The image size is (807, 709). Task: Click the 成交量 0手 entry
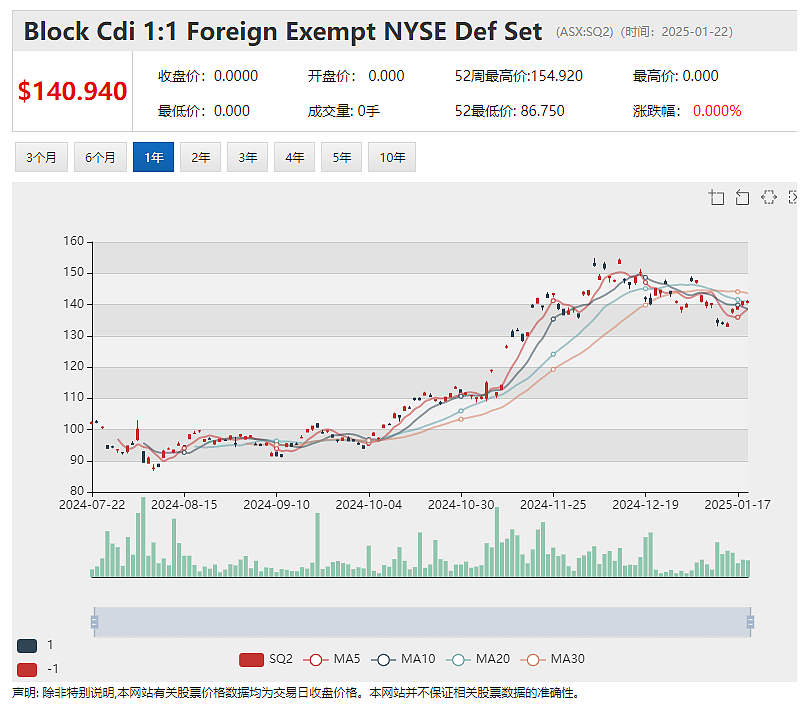(x=343, y=111)
